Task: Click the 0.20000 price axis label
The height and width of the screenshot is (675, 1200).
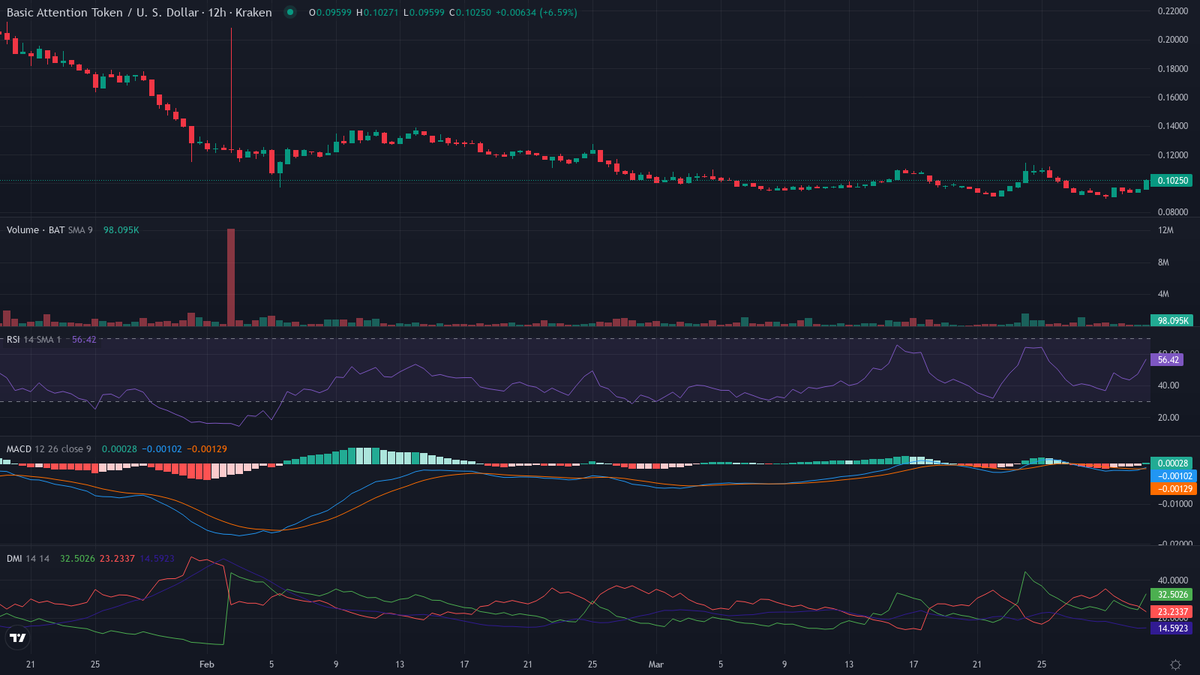Action: [1171, 40]
